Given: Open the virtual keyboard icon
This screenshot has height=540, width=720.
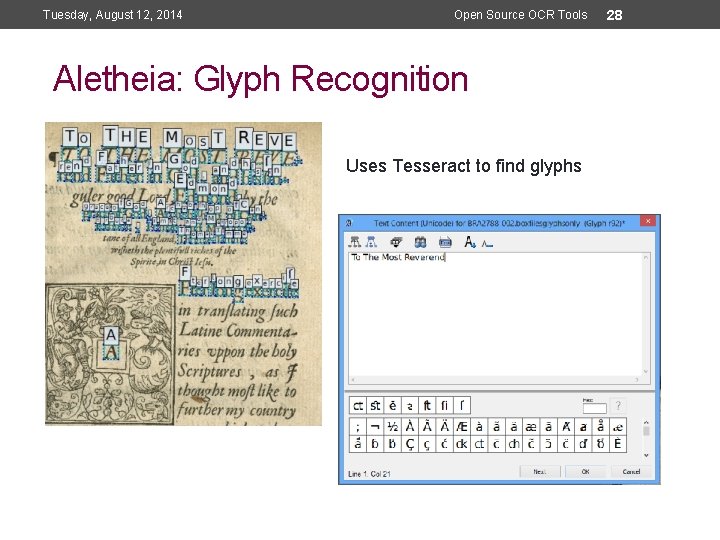Looking at the screenshot, I should [x=445, y=242].
